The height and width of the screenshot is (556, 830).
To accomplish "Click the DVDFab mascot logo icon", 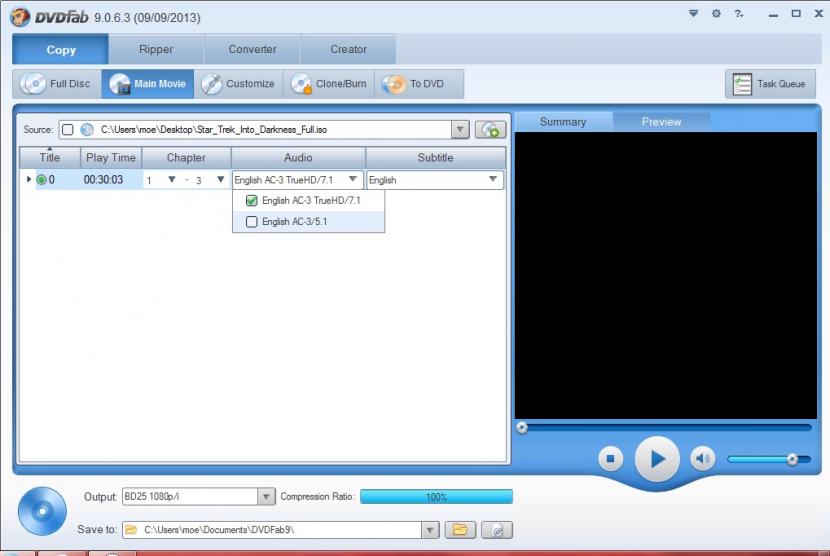I will point(20,16).
